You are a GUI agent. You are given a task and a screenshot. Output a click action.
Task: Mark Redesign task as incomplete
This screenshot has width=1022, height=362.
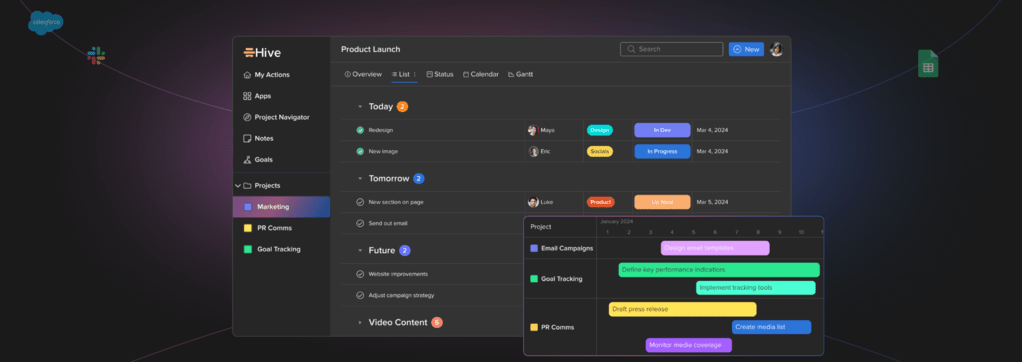click(360, 130)
